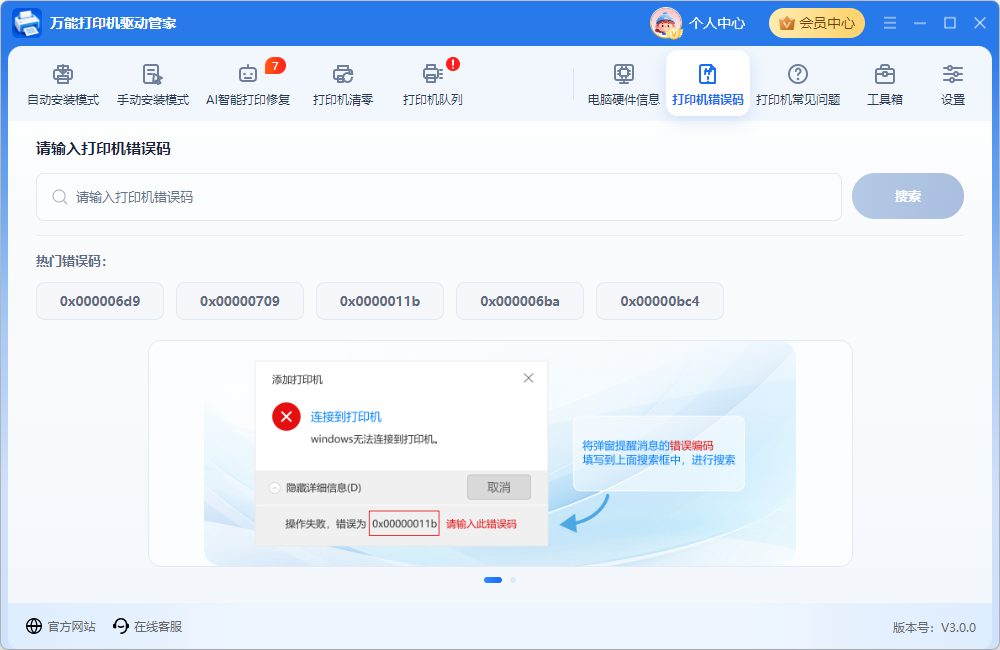The image size is (1000, 650).
Task: Open 打印机常见问题 FAQ
Action: [x=798, y=84]
